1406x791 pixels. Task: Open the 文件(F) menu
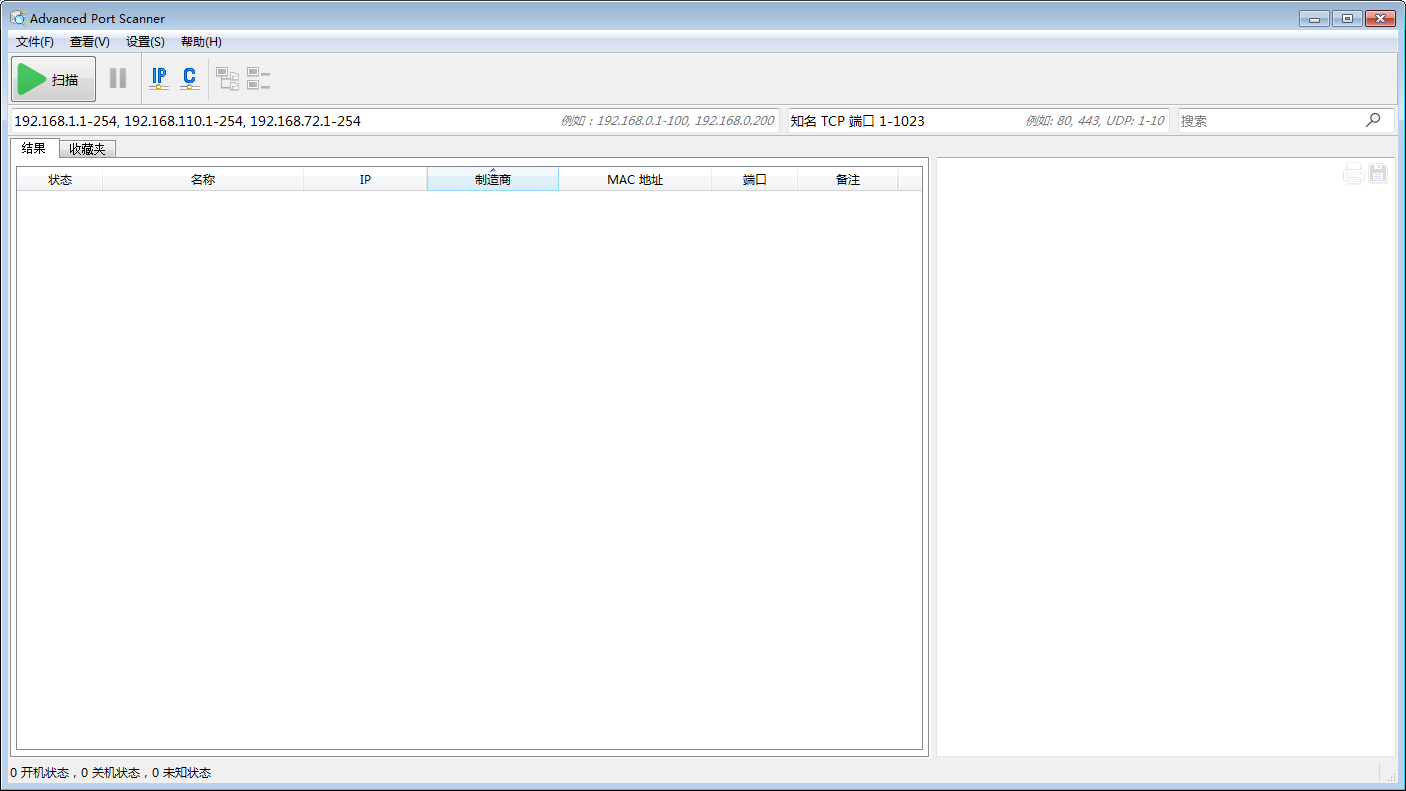[35, 42]
